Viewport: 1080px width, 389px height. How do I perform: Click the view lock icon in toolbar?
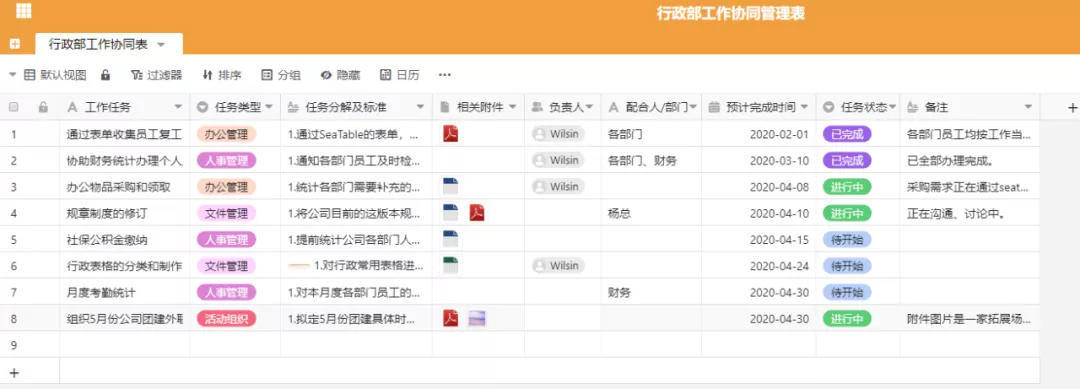point(105,75)
